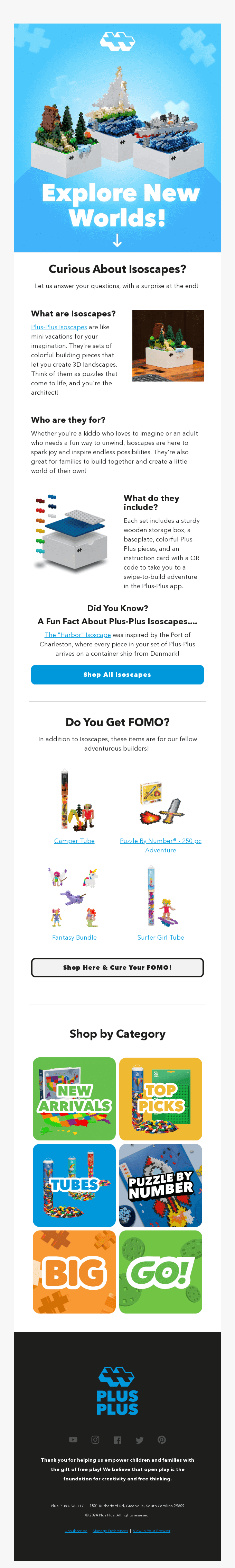235x1568 pixels.
Task: Open the YouTube icon in footer
Action: (74, 1440)
